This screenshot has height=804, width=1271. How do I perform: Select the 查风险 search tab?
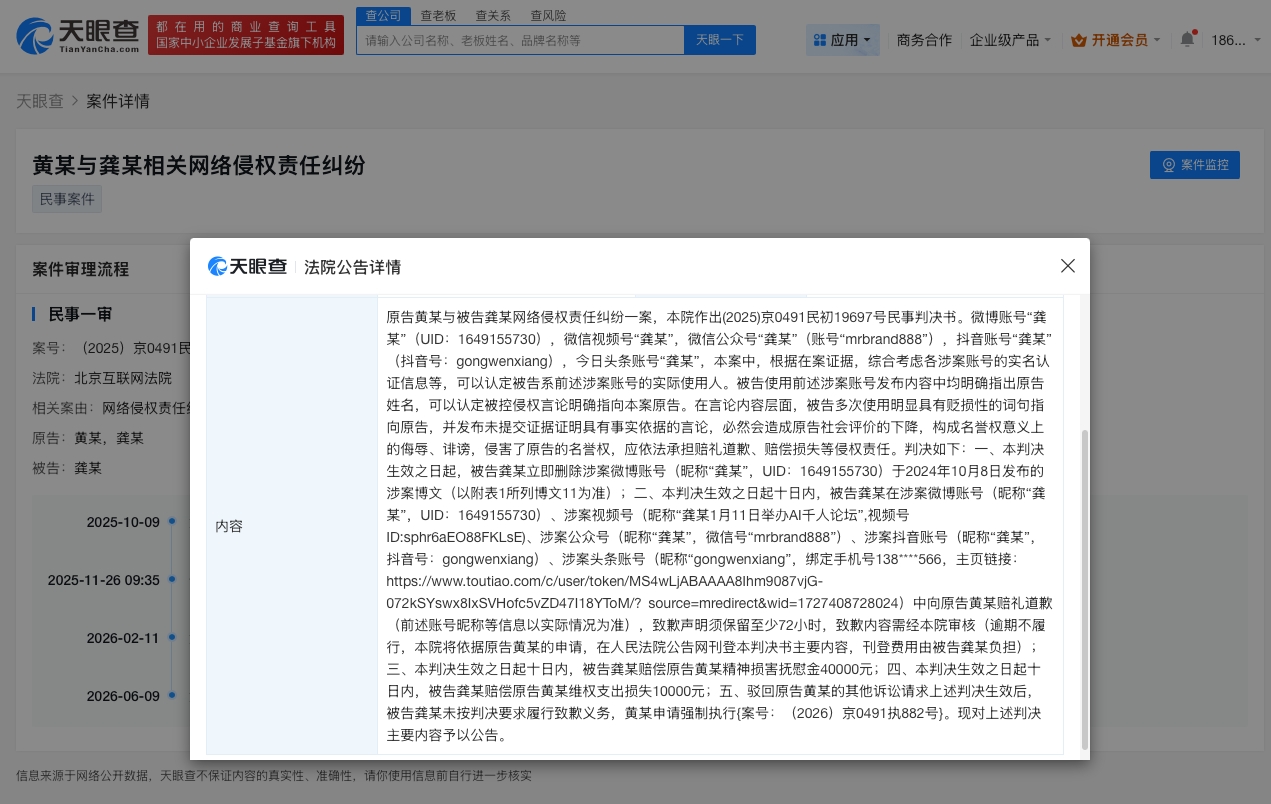(x=548, y=15)
